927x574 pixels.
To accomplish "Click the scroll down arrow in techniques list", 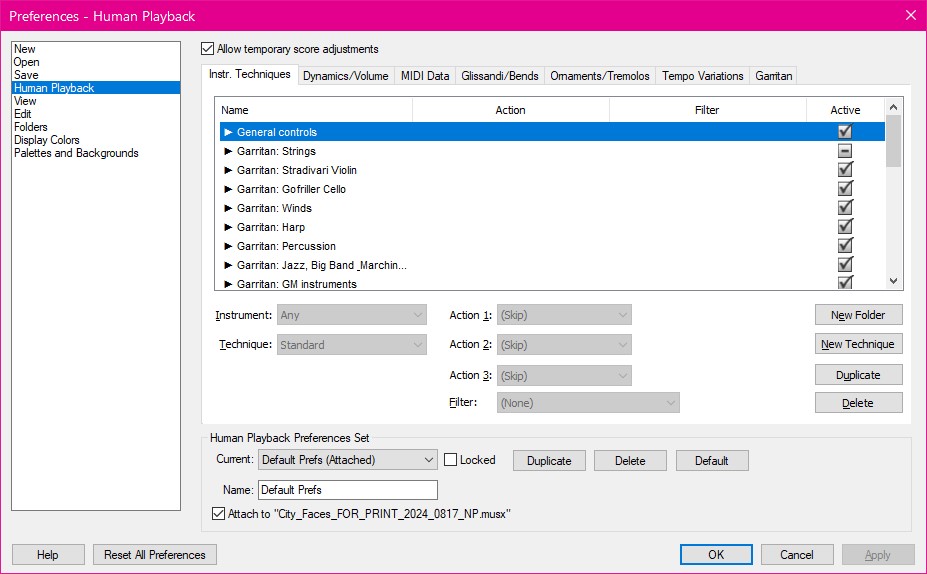I will coord(894,282).
